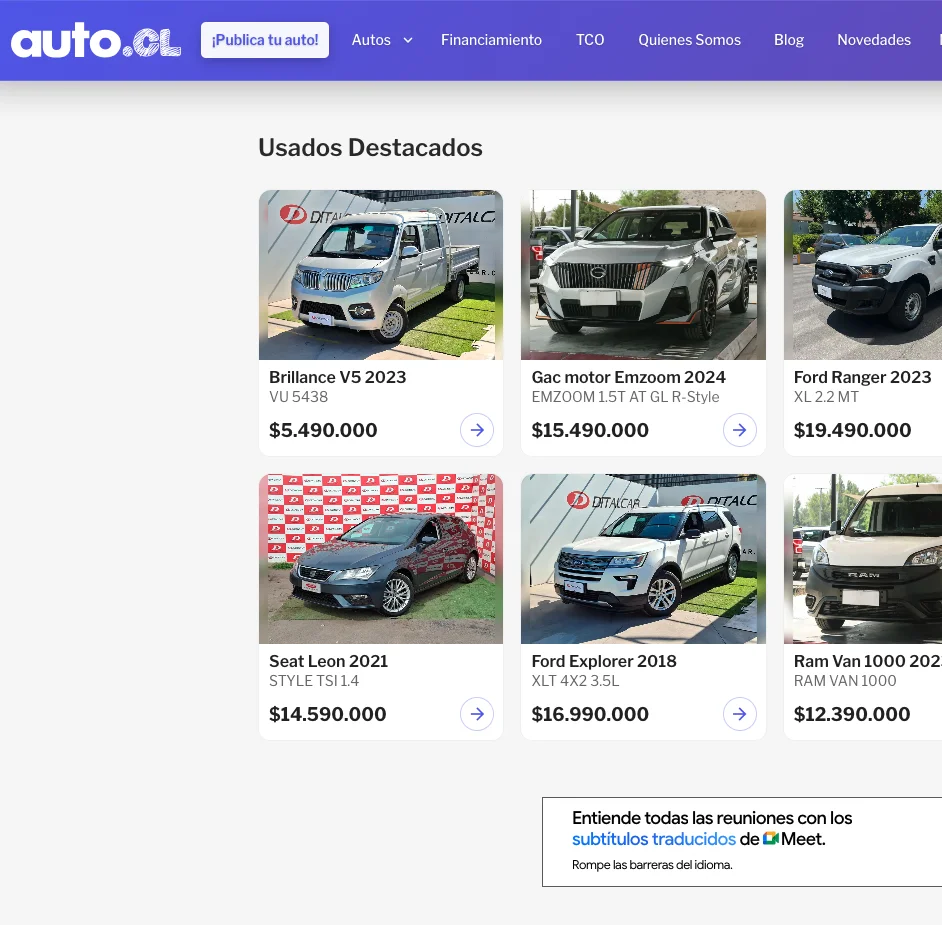Image resolution: width=942 pixels, height=925 pixels.
Task: Click the Google Meet icon in the ad
Action: coord(771,839)
